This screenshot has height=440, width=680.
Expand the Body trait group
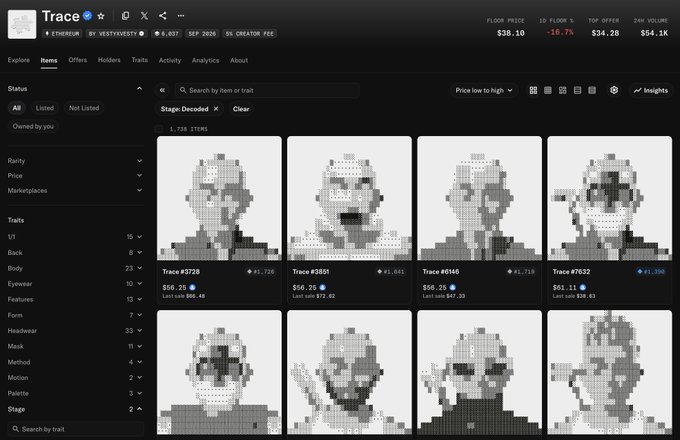[x=75, y=268]
